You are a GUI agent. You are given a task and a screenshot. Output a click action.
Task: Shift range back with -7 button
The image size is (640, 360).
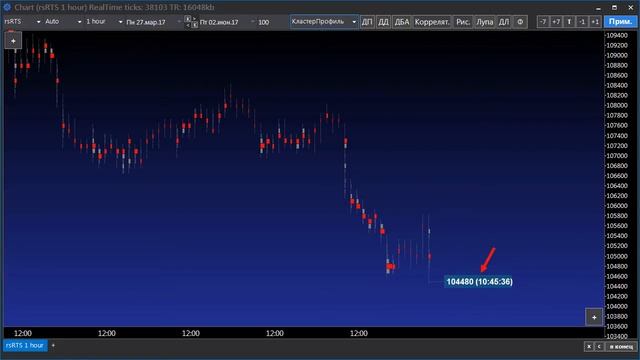pos(543,22)
